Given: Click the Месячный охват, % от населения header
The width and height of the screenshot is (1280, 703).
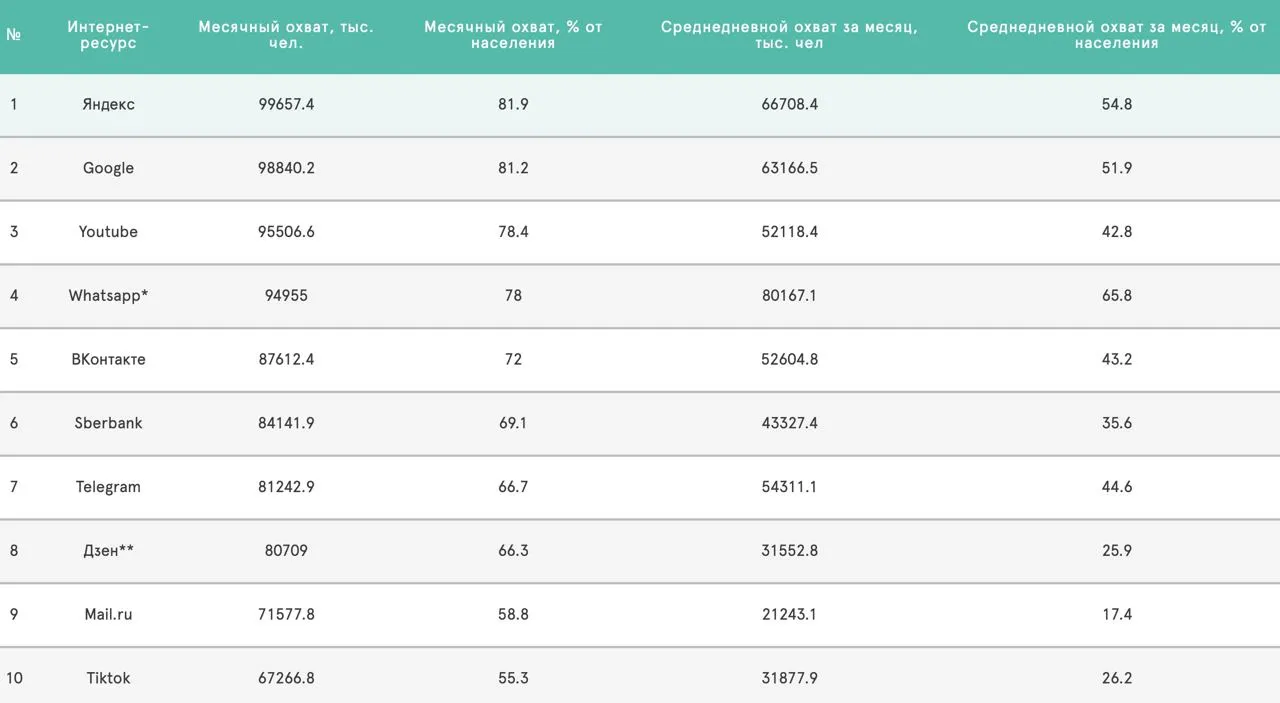Looking at the screenshot, I should pyautogui.click(x=513, y=35).
